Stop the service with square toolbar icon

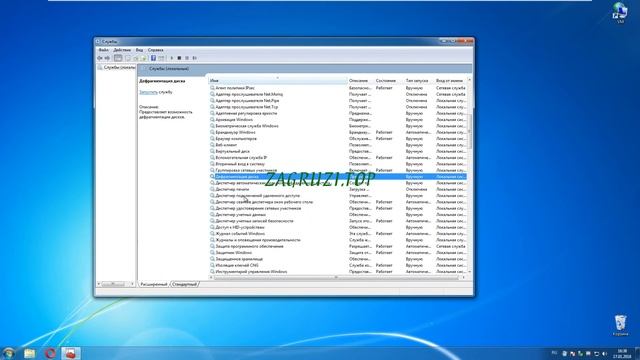[x=179, y=58]
